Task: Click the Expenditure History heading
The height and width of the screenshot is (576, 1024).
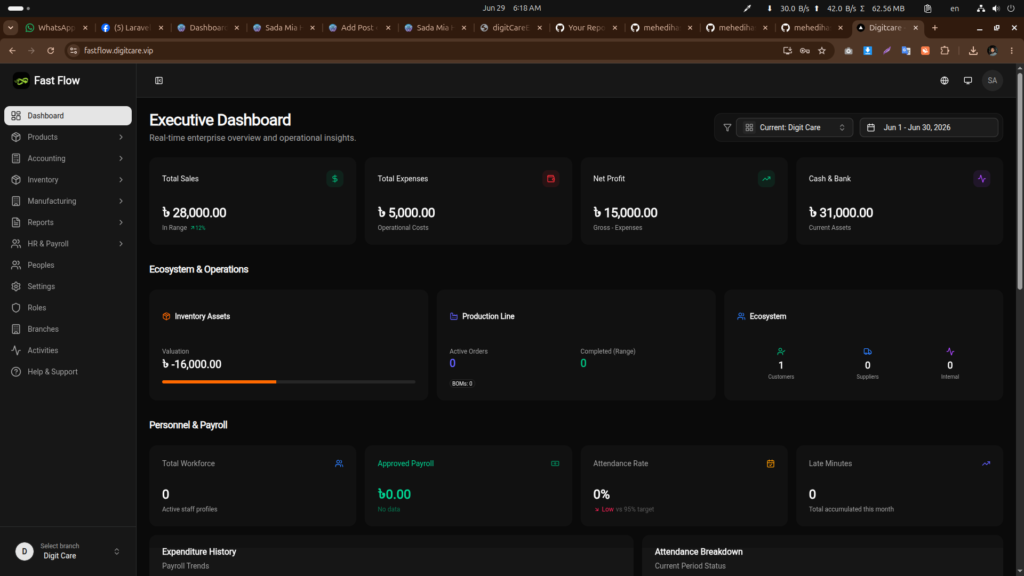Action: click(x=199, y=552)
